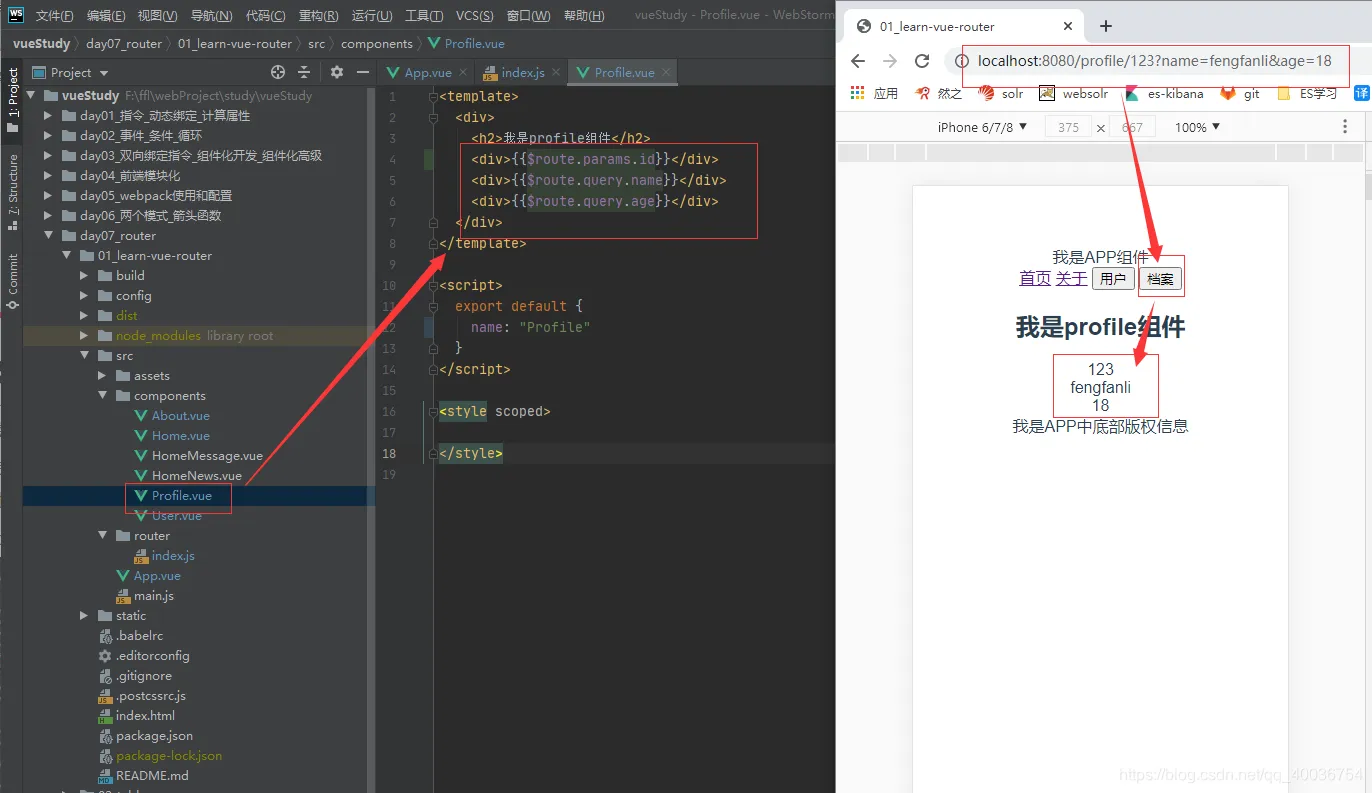Expand the static folder
The width and height of the screenshot is (1372, 793).
[84, 616]
